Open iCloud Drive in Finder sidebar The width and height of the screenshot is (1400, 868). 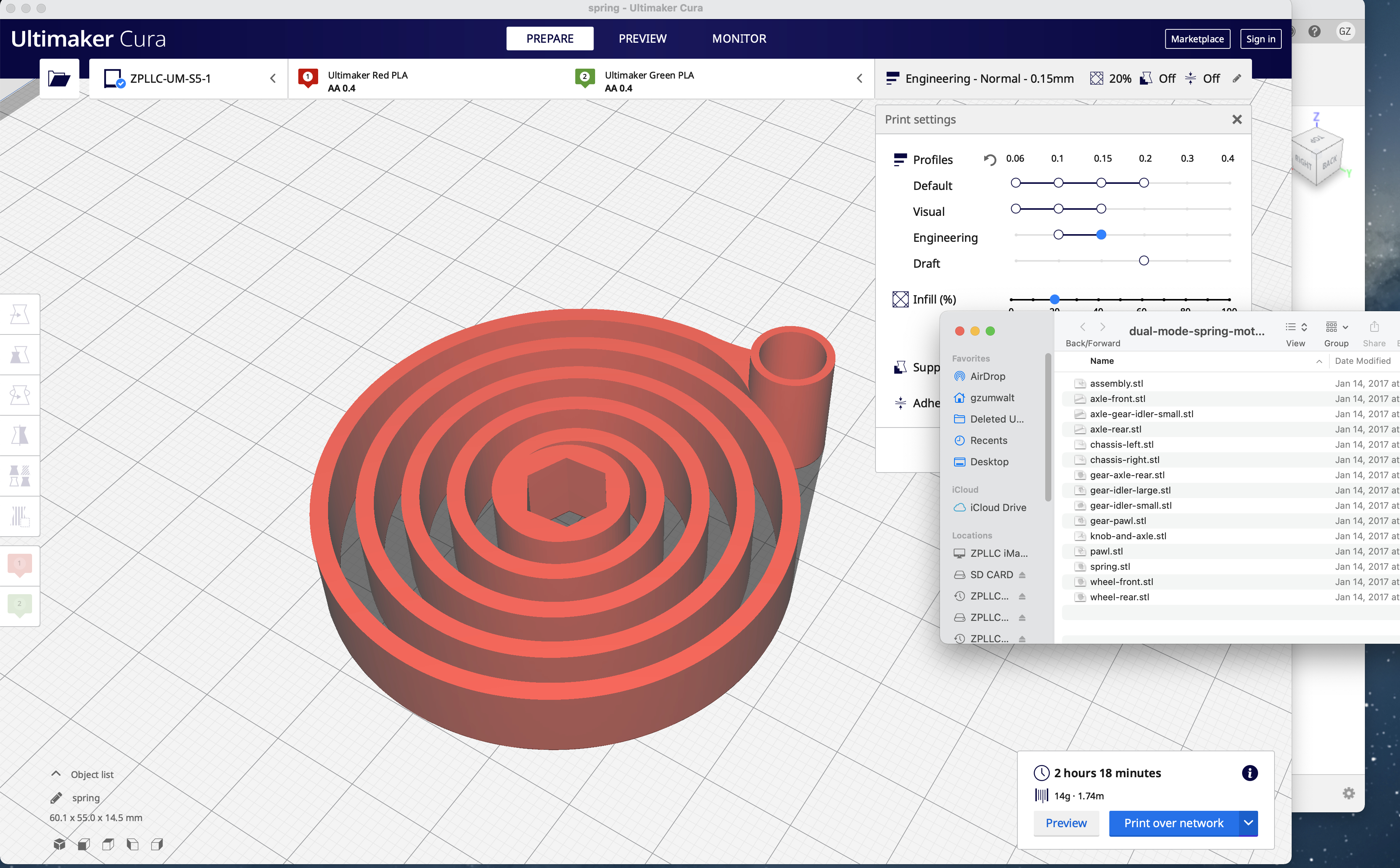(998, 508)
